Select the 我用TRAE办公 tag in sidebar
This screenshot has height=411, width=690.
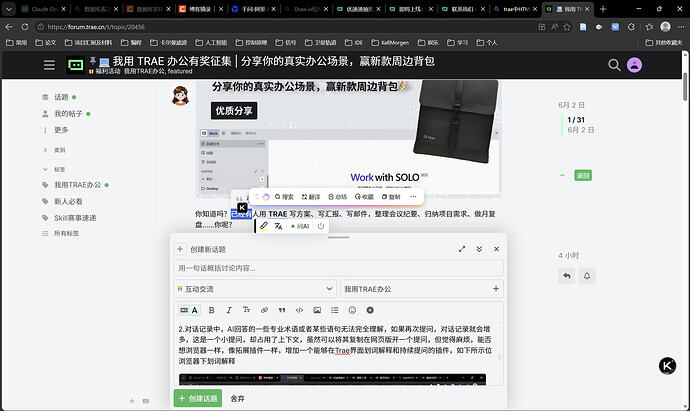77,185
